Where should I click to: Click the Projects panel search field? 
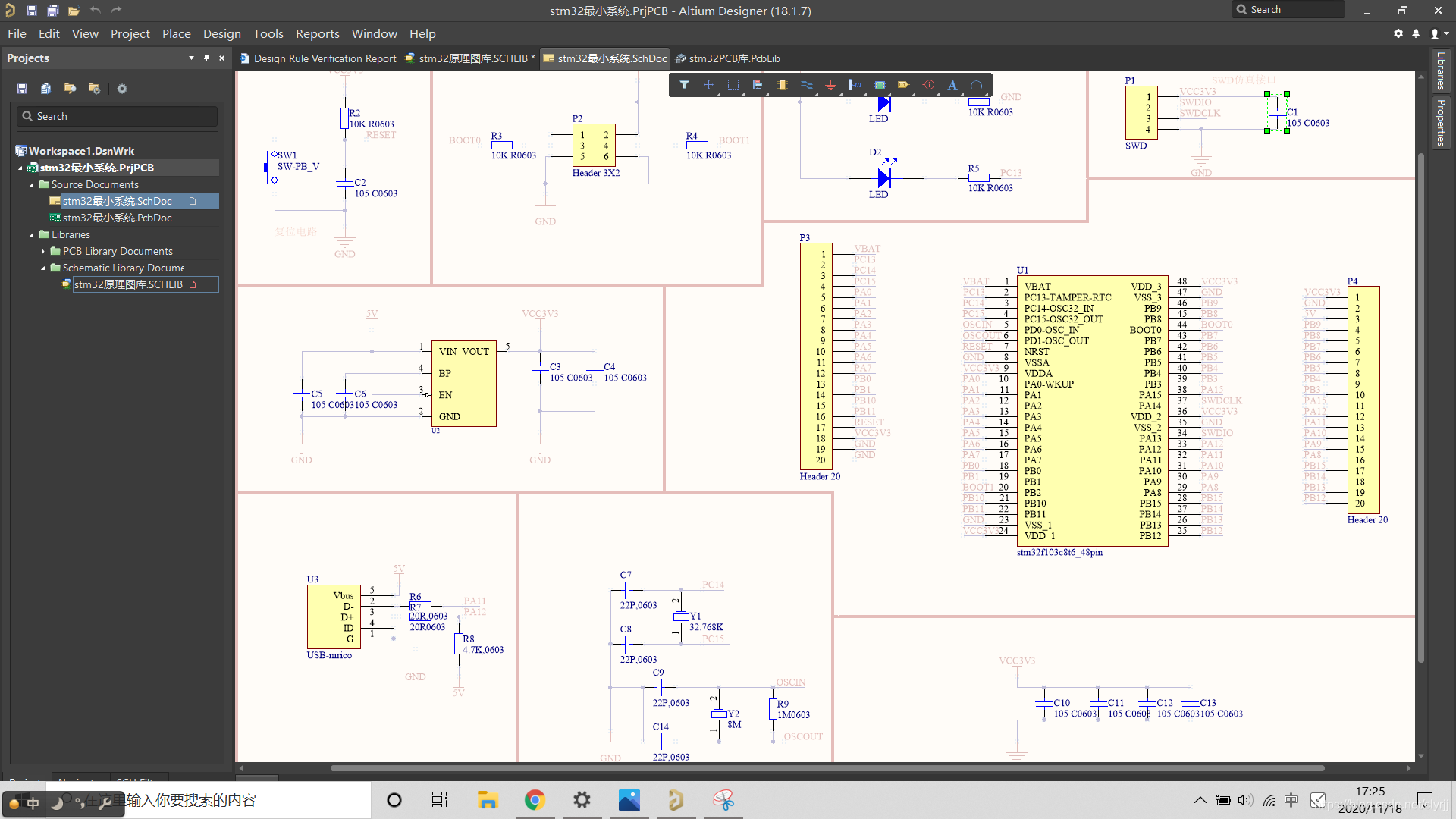tap(118, 116)
